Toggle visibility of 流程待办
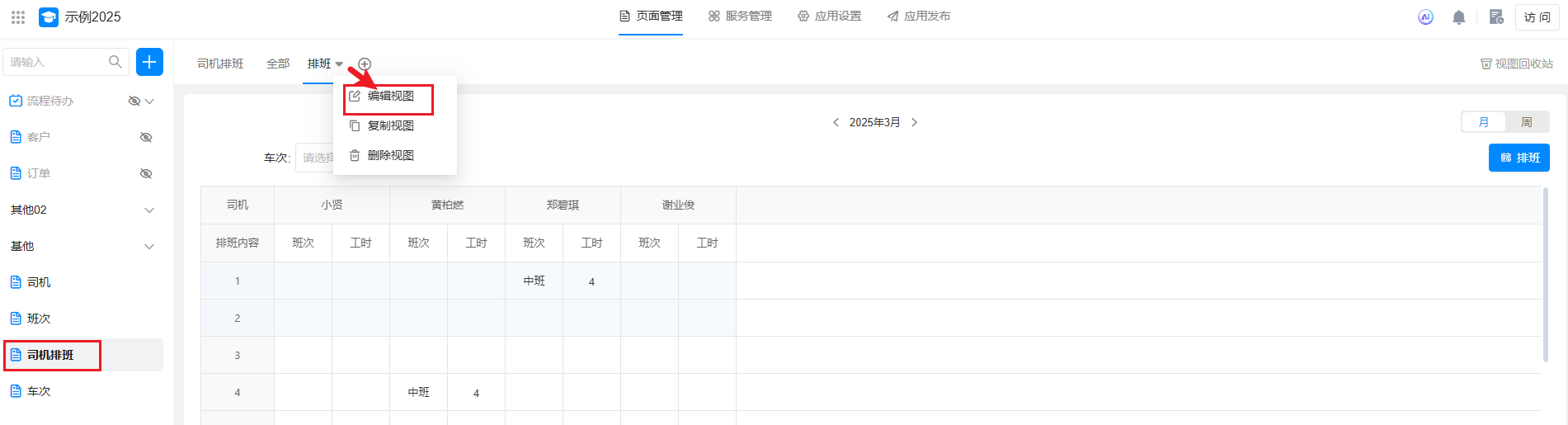Screen dimensions: 1568x425 (134, 101)
